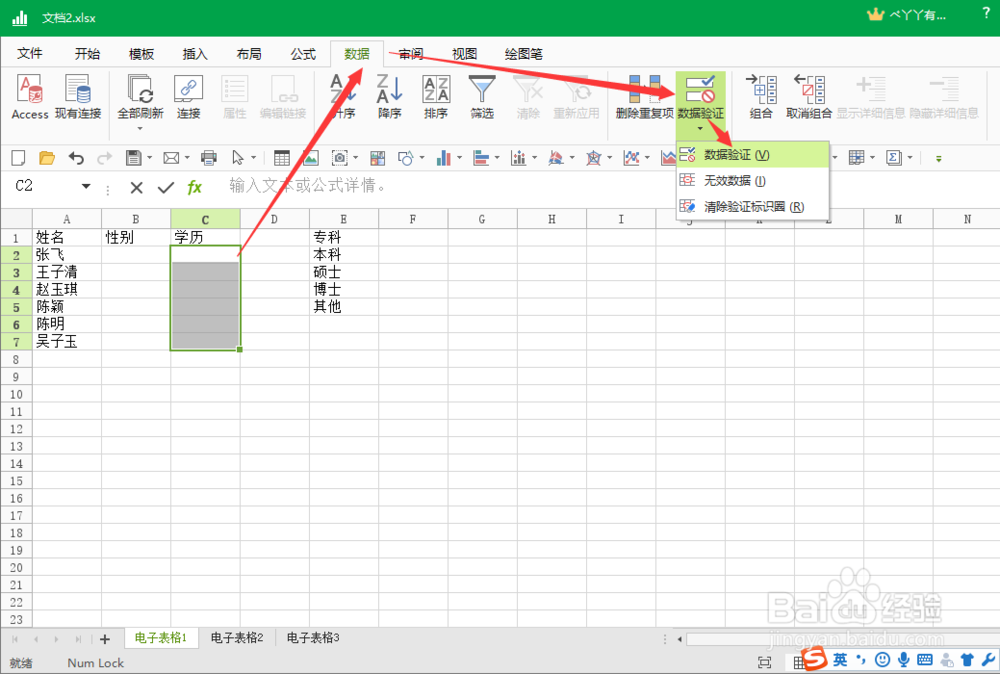Click cell containing 其他

coord(344,307)
